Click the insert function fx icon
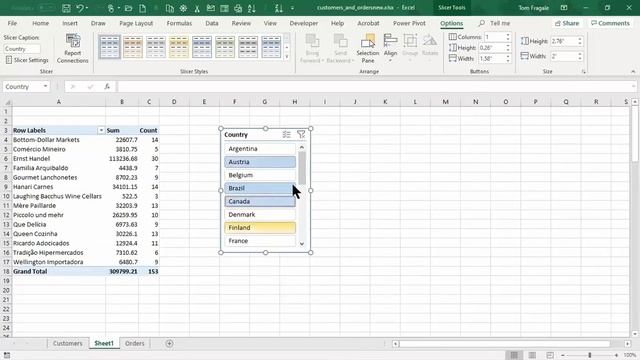This screenshot has width=640, height=360. [107, 87]
